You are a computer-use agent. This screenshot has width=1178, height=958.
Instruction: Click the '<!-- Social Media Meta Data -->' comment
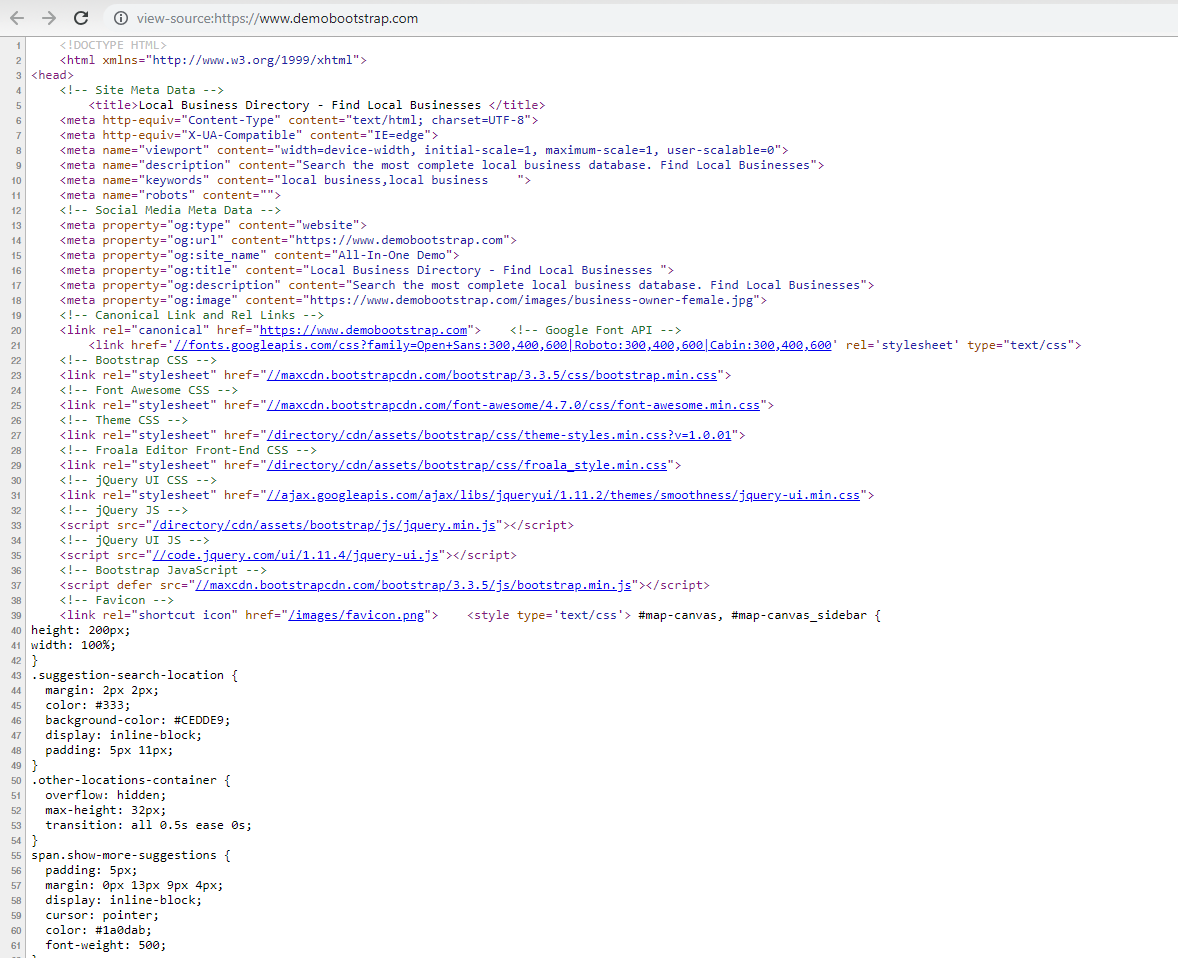[171, 210]
